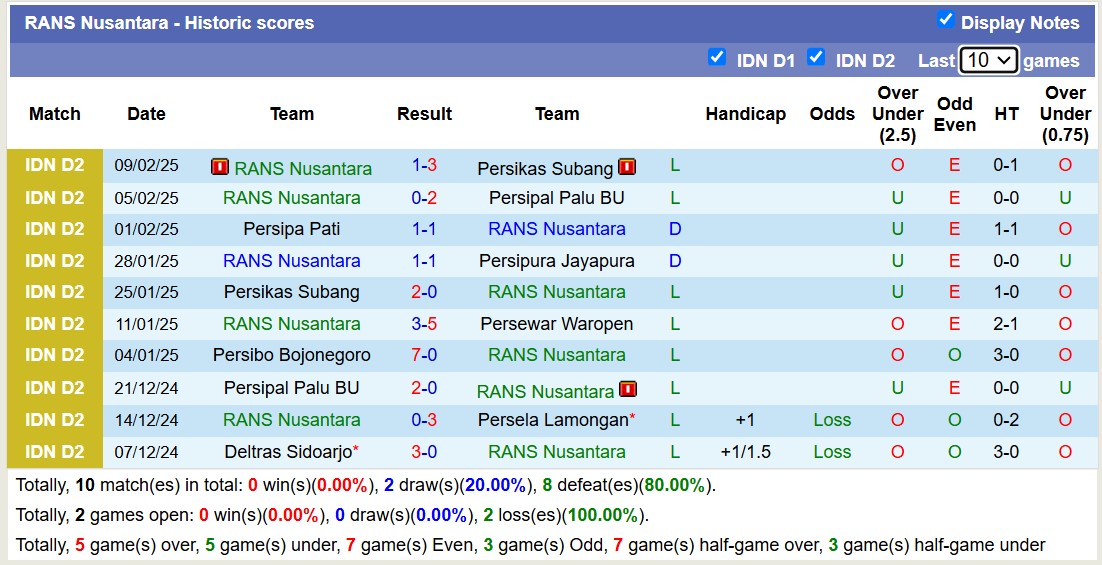Open the Persipura Jayapura team page
1102x565 pixels.
click(556, 261)
